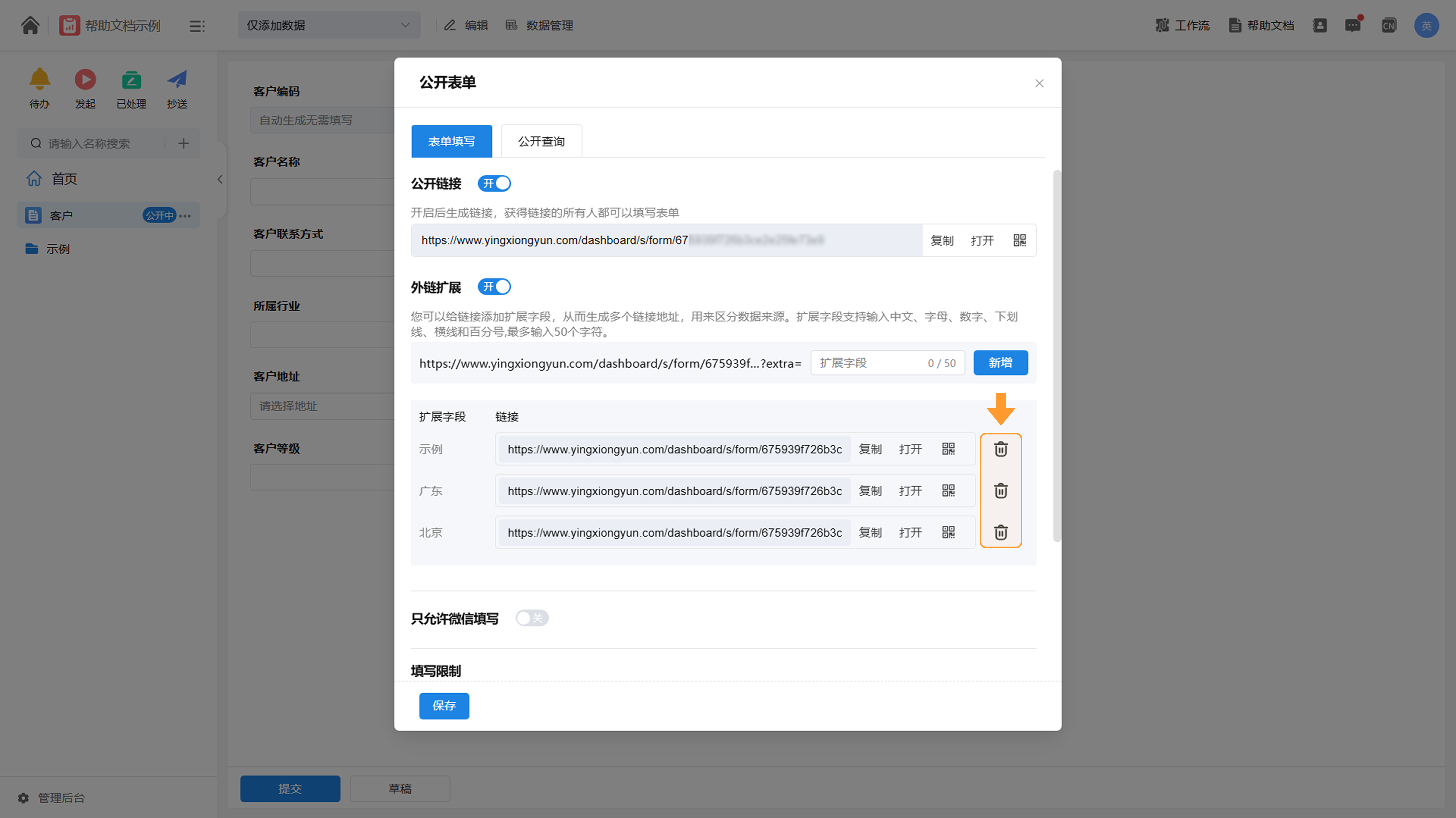
Task: Click the 公开中 status badge
Action: [x=159, y=216]
